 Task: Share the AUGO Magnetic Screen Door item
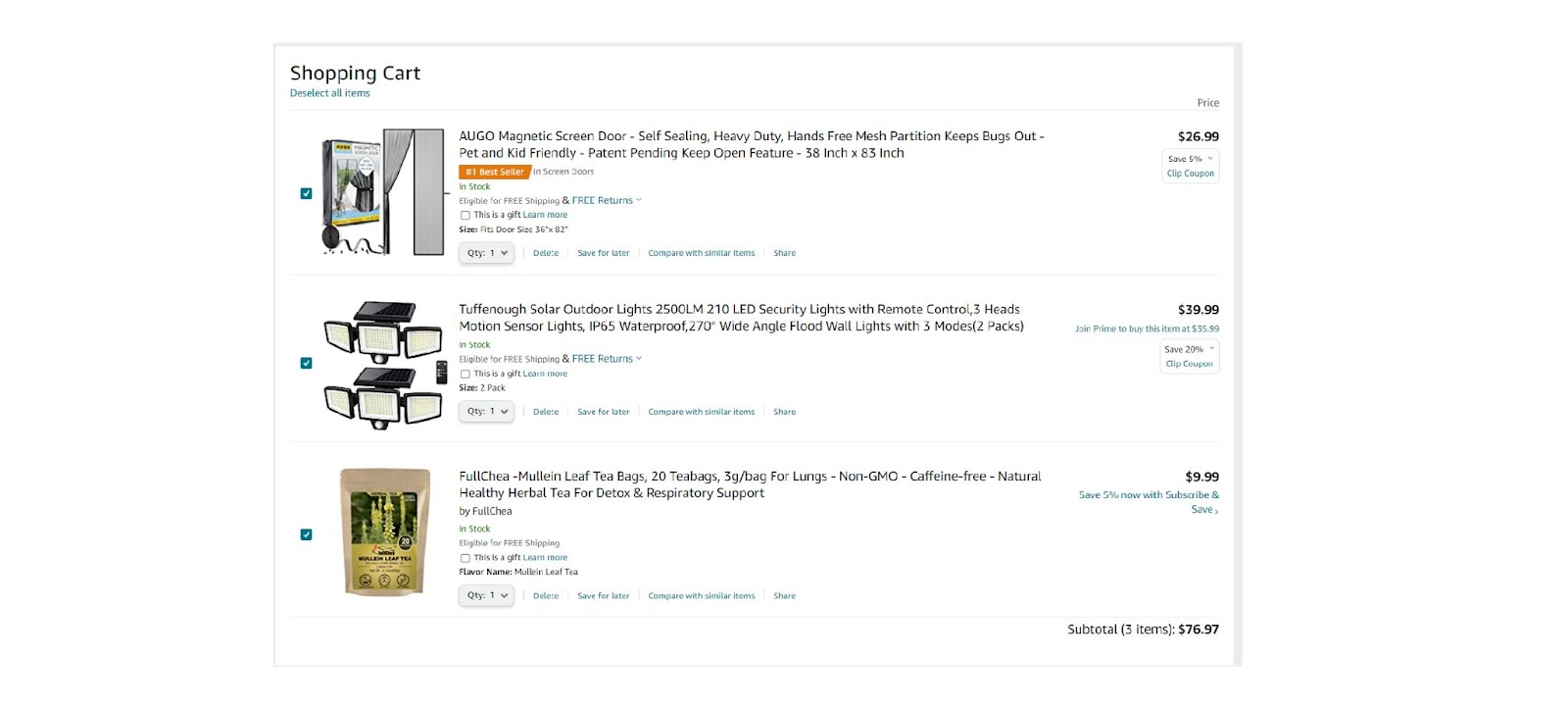point(785,253)
